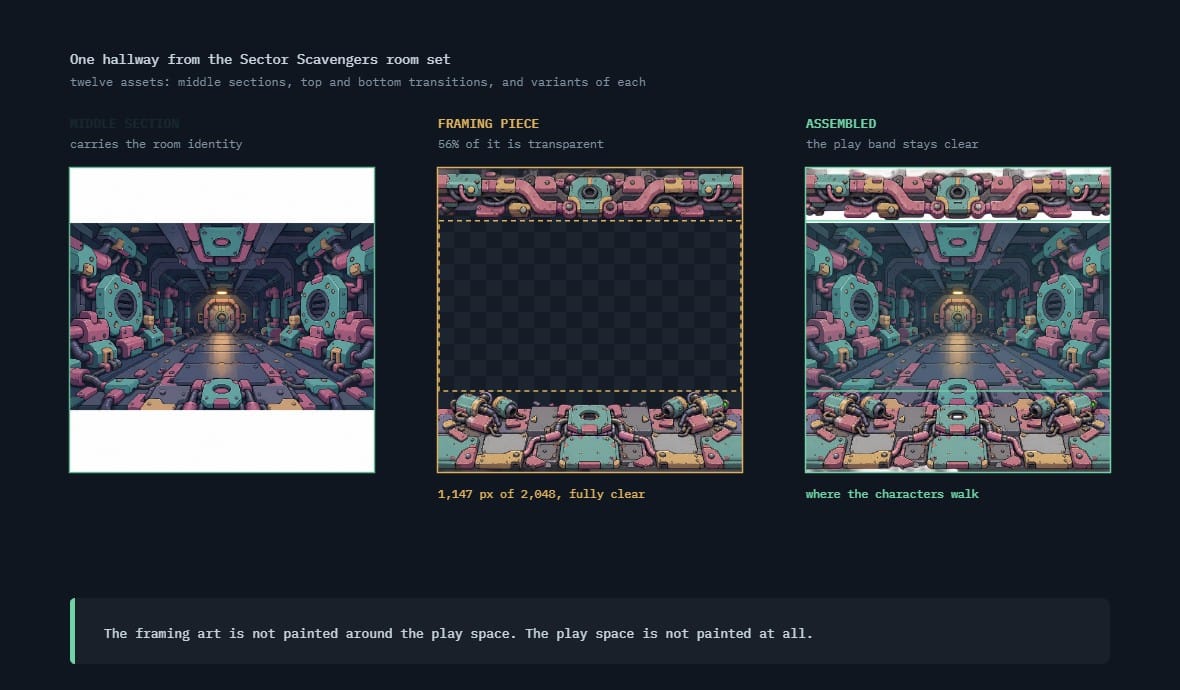Click the middle section hallway image

(222, 320)
